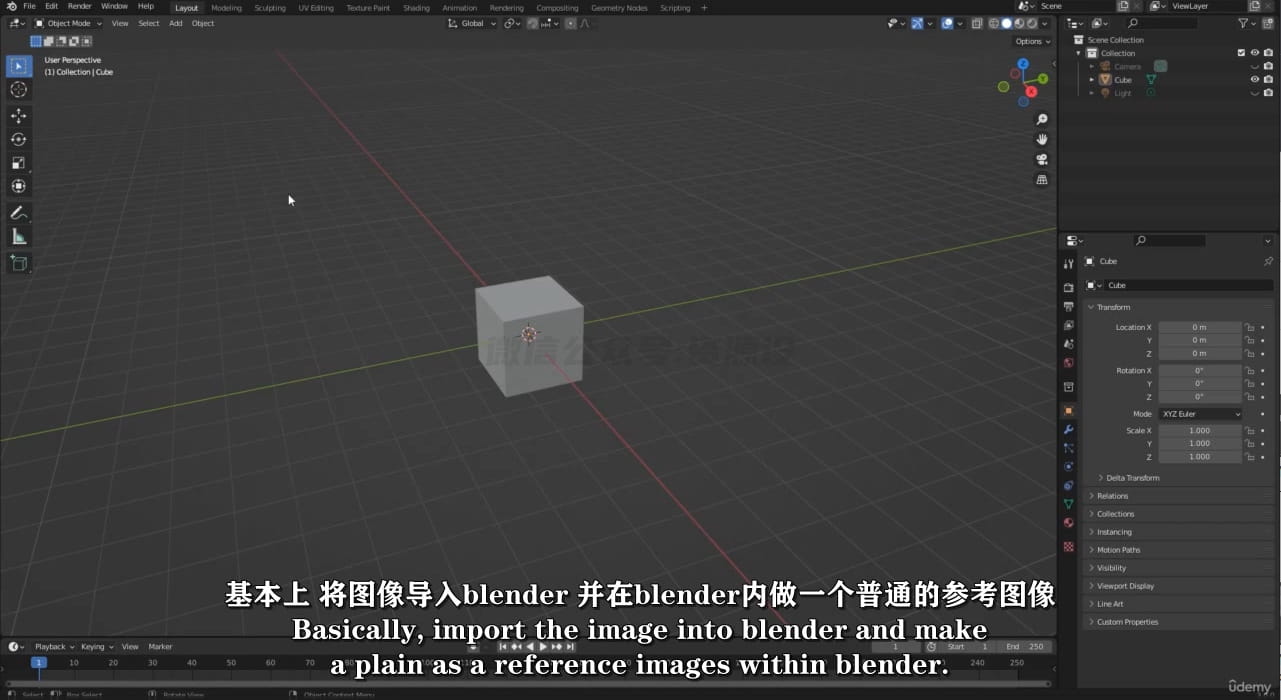Select the Select Box tool

point(18,66)
